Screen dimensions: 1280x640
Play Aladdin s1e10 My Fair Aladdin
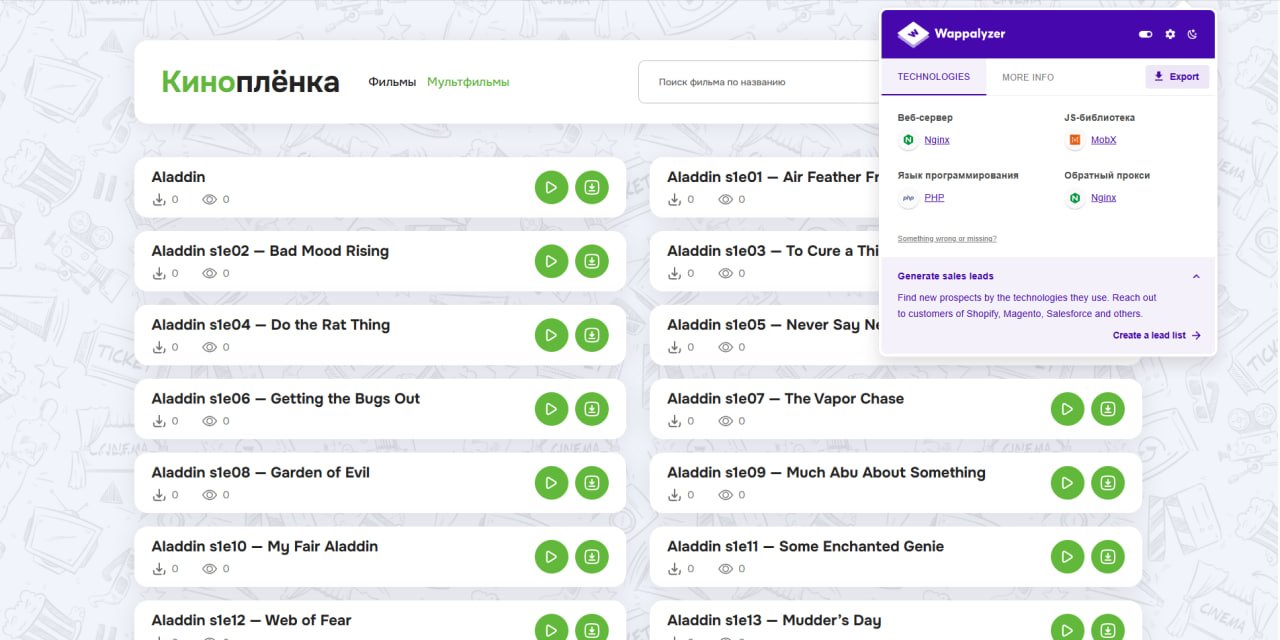pos(551,557)
